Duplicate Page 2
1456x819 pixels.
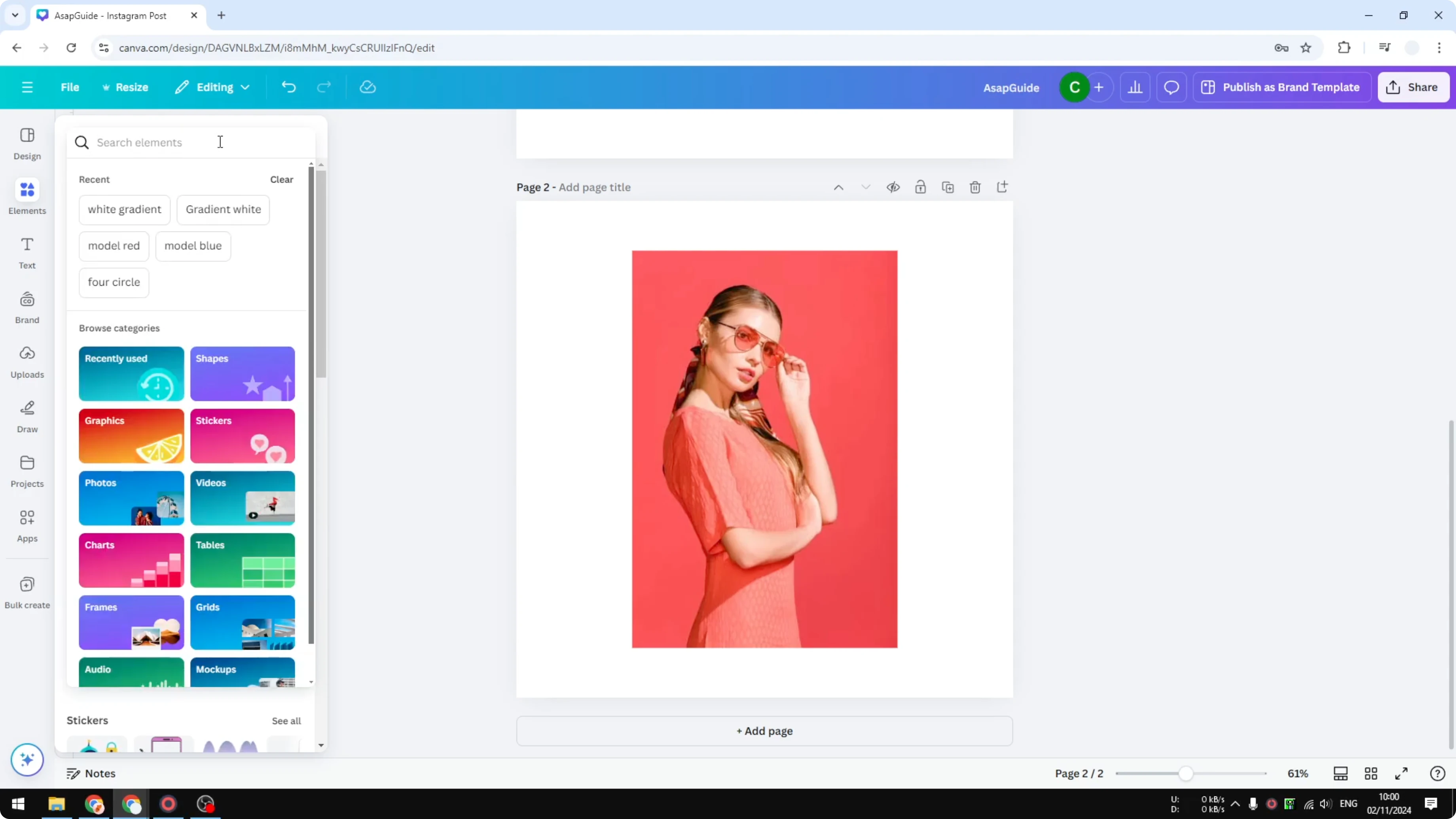pyautogui.click(x=948, y=187)
